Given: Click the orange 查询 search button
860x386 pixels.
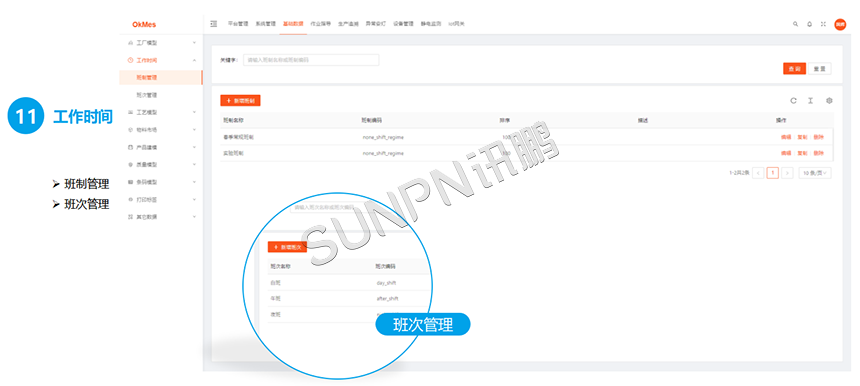Looking at the screenshot, I should [x=794, y=69].
